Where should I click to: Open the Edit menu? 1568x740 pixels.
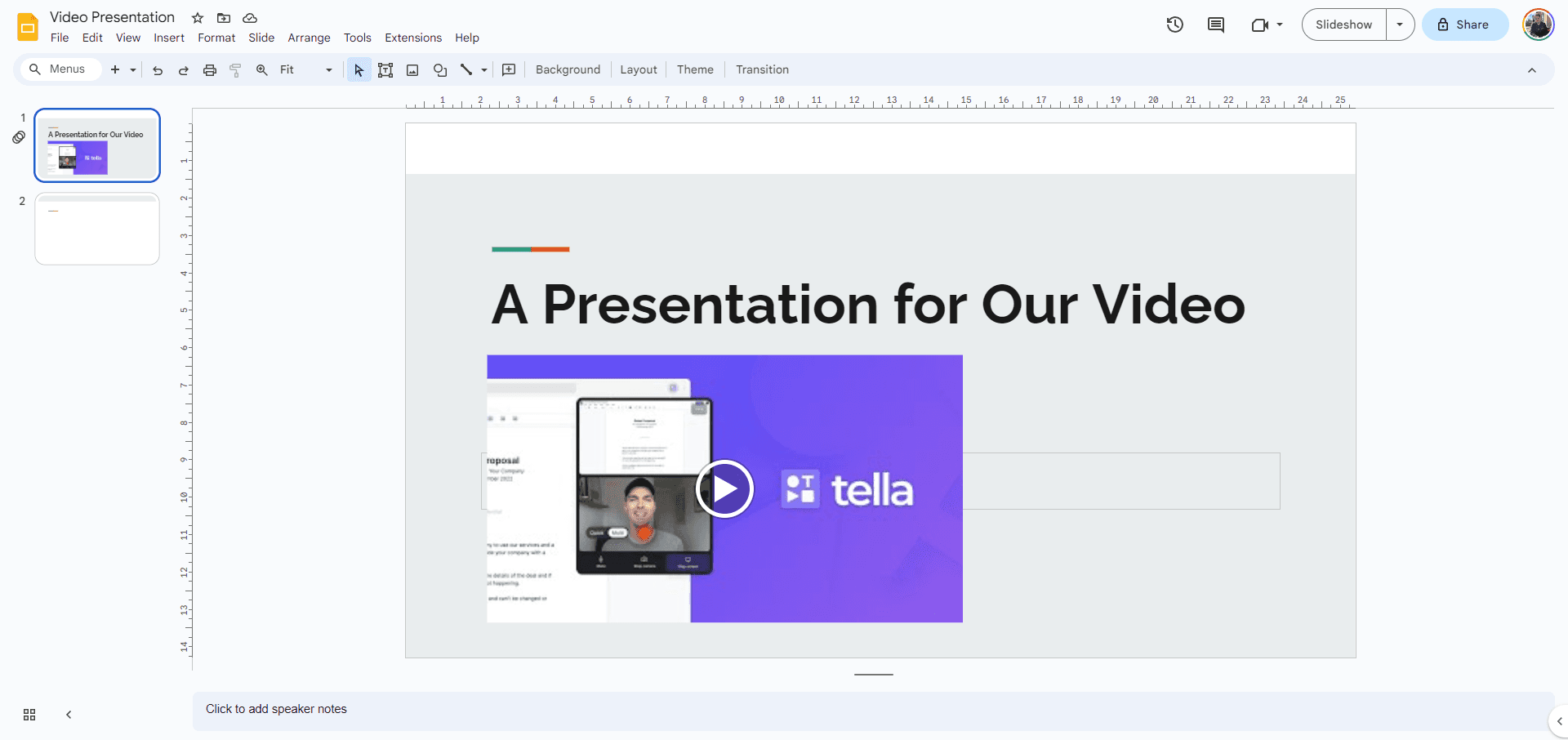(x=92, y=38)
